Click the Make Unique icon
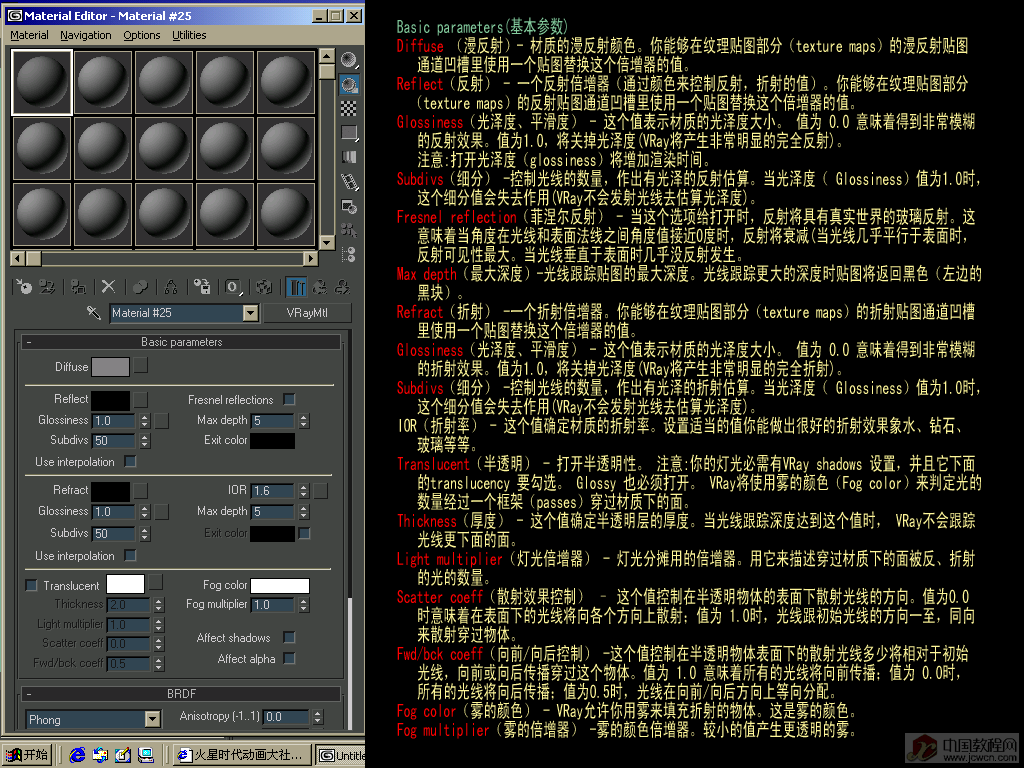 [x=171, y=287]
